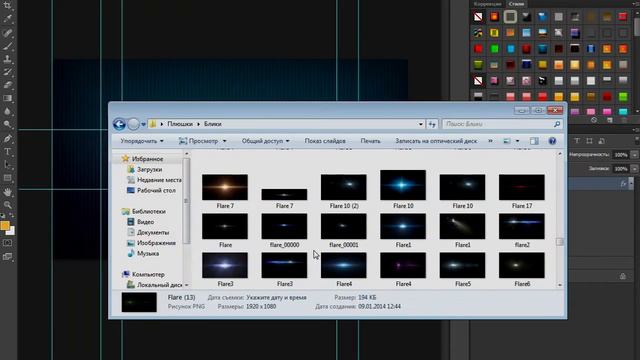Select the Brush tool
Viewport: 640px width, 360px height.
point(7,46)
